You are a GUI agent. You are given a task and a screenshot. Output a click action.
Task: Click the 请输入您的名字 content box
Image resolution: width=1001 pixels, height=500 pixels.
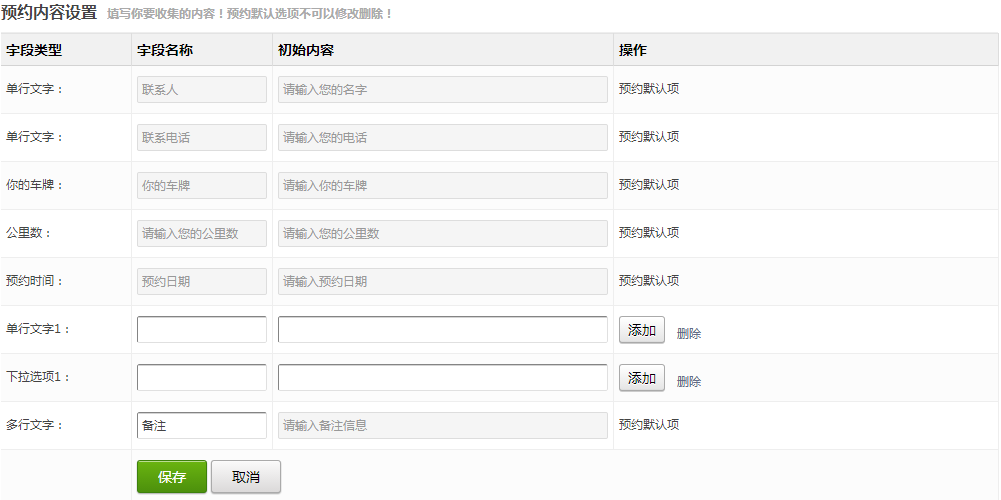tap(442, 90)
